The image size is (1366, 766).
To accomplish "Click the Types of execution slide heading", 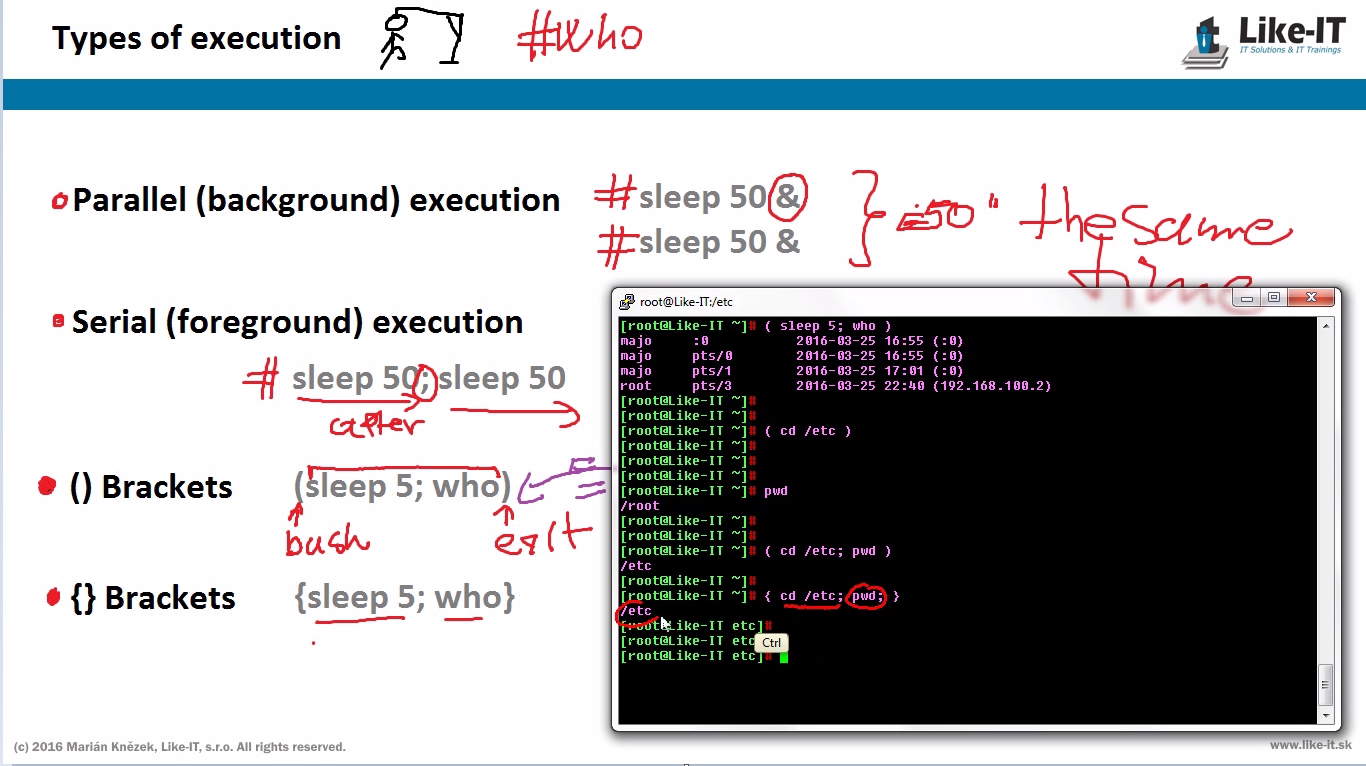I will (197, 38).
